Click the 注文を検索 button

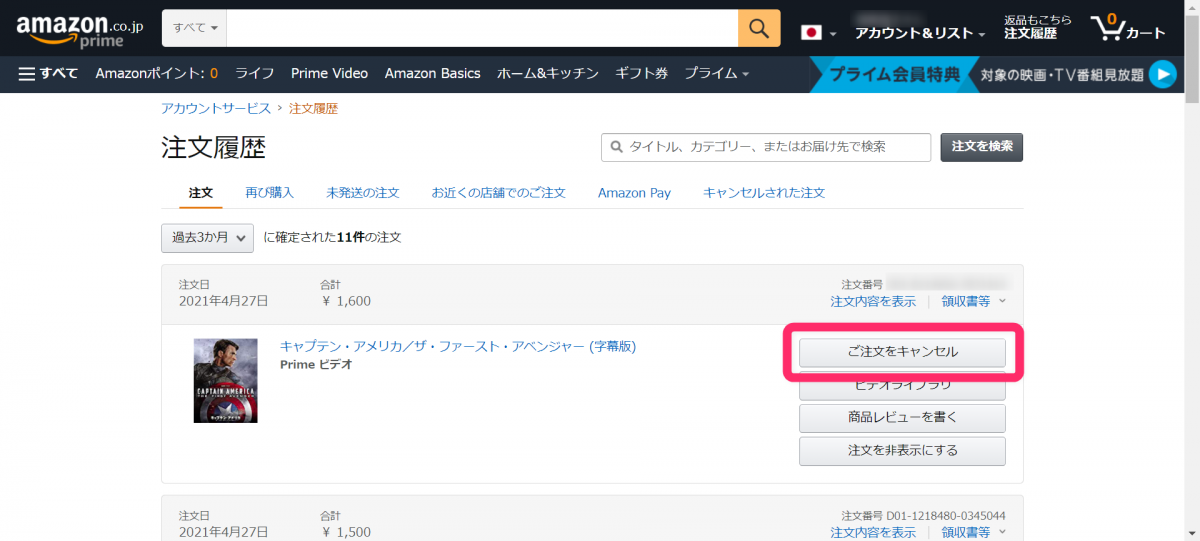pyautogui.click(x=981, y=147)
